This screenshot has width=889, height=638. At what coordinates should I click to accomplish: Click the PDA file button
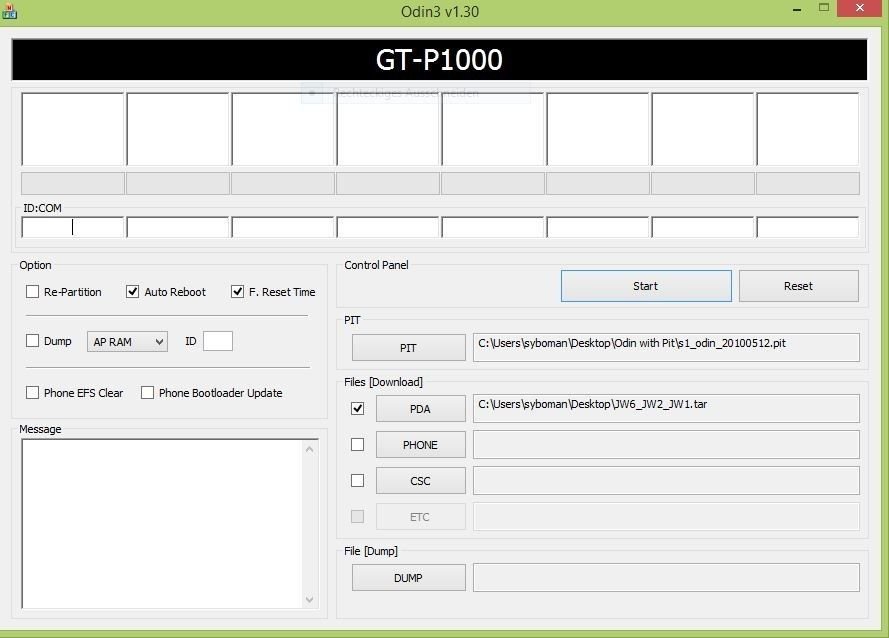coord(420,409)
